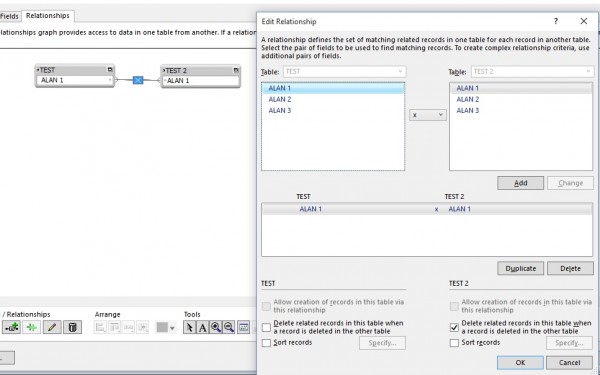Viewport: 600px width, 375px height.
Task: Click the pencil Edit icon
Action: [x=52, y=328]
